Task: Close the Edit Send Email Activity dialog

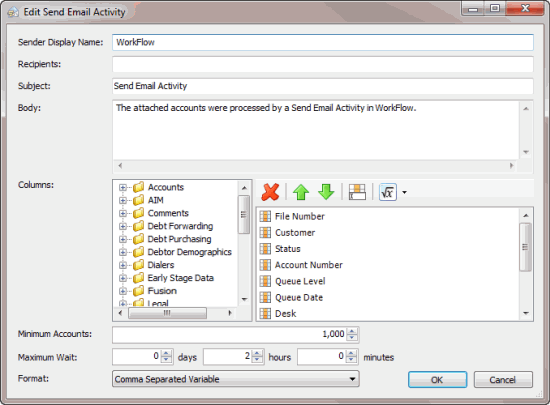Action: 525,8
